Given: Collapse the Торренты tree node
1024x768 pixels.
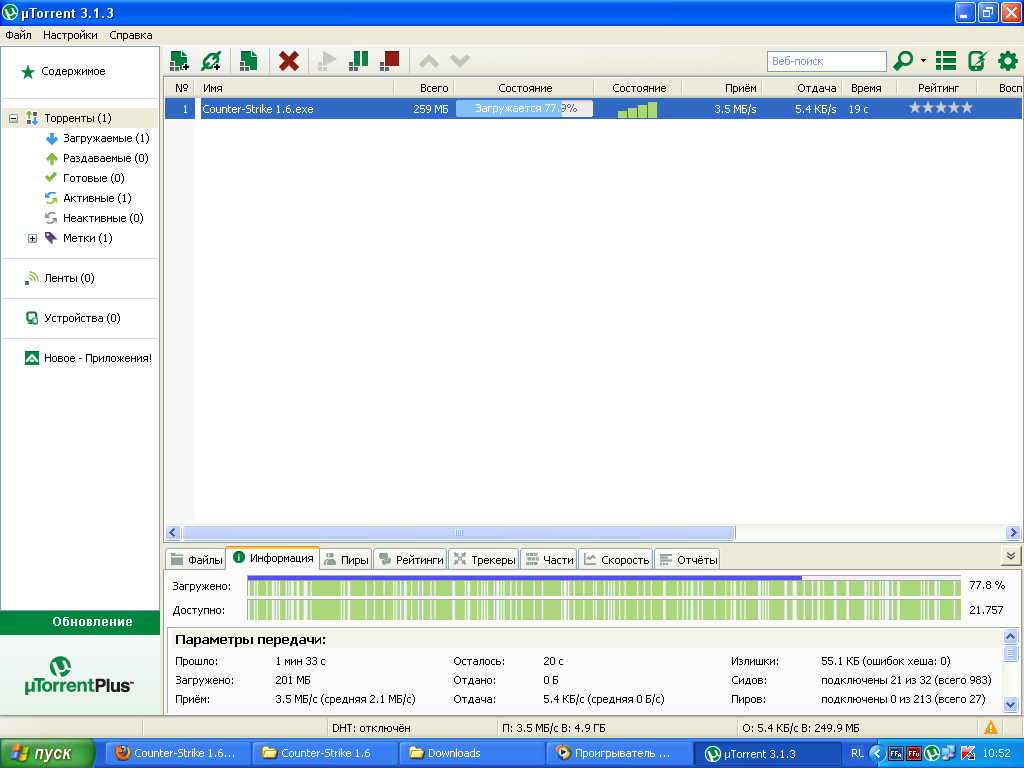Looking at the screenshot, I should point(13,118).
